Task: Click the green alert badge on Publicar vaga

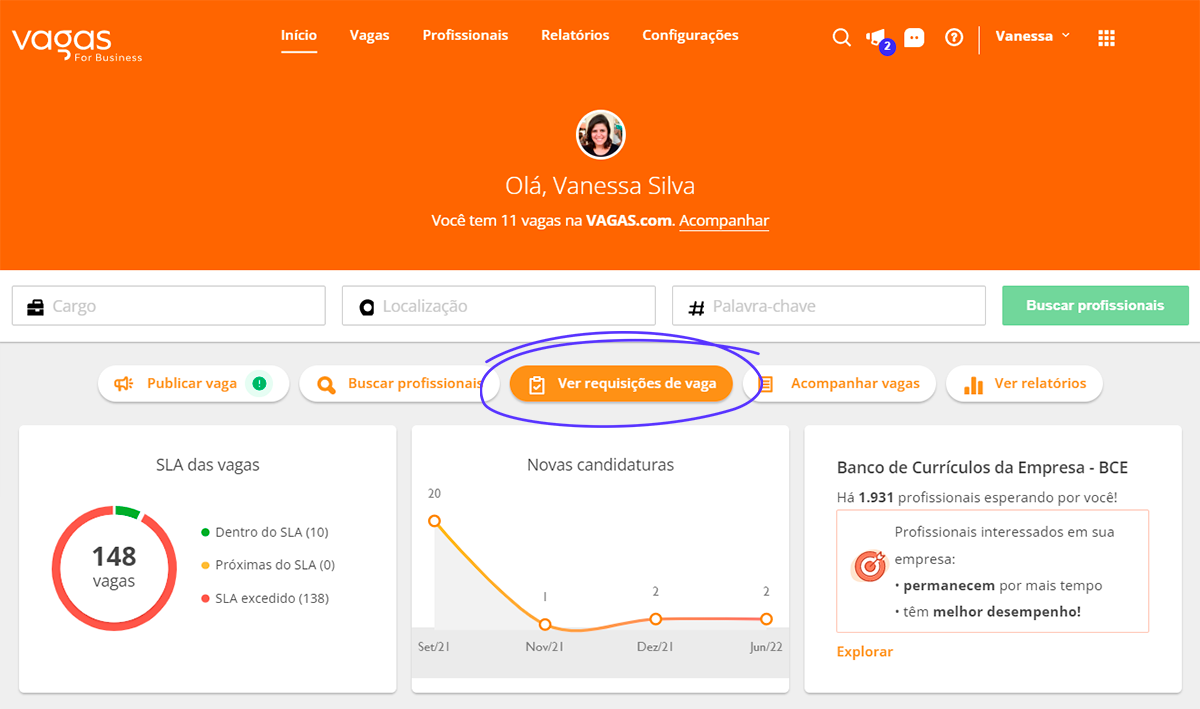Action: (259, 383)
